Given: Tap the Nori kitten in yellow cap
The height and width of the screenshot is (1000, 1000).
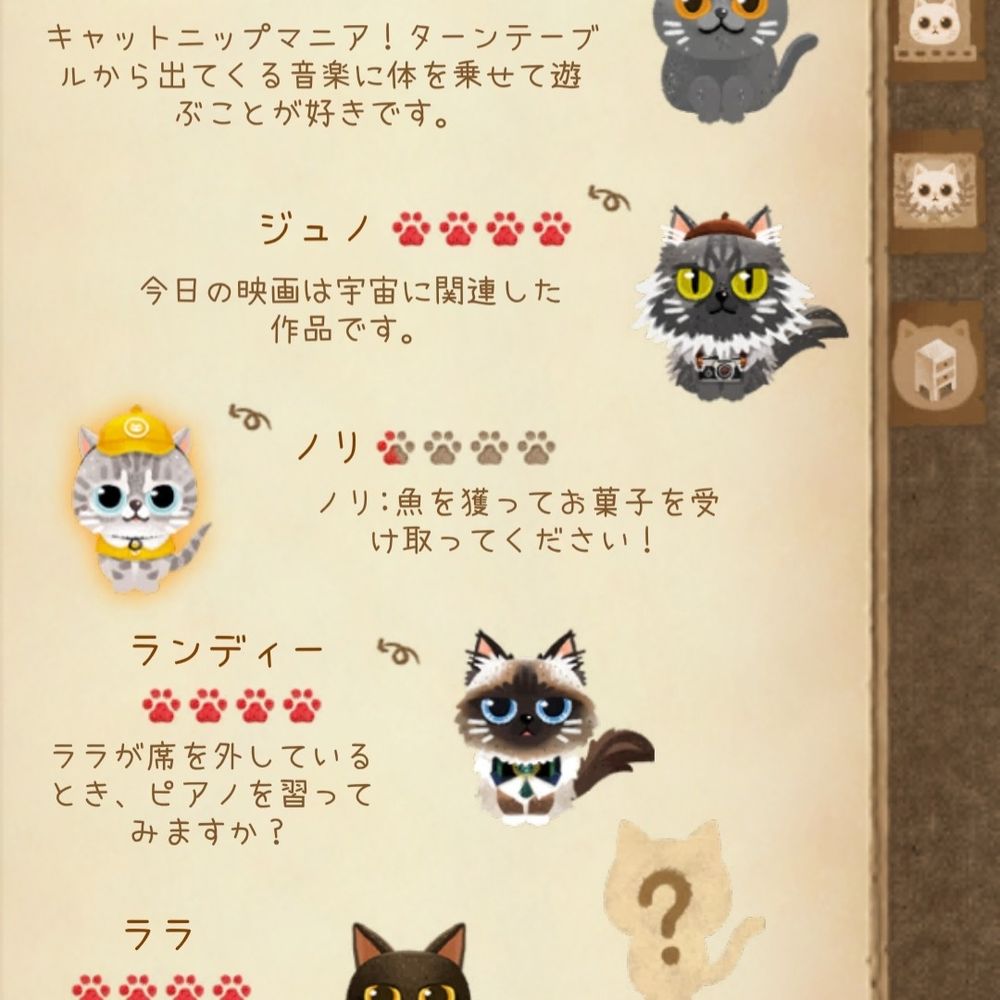Looking at the screenshot, I should click(138, 499).
